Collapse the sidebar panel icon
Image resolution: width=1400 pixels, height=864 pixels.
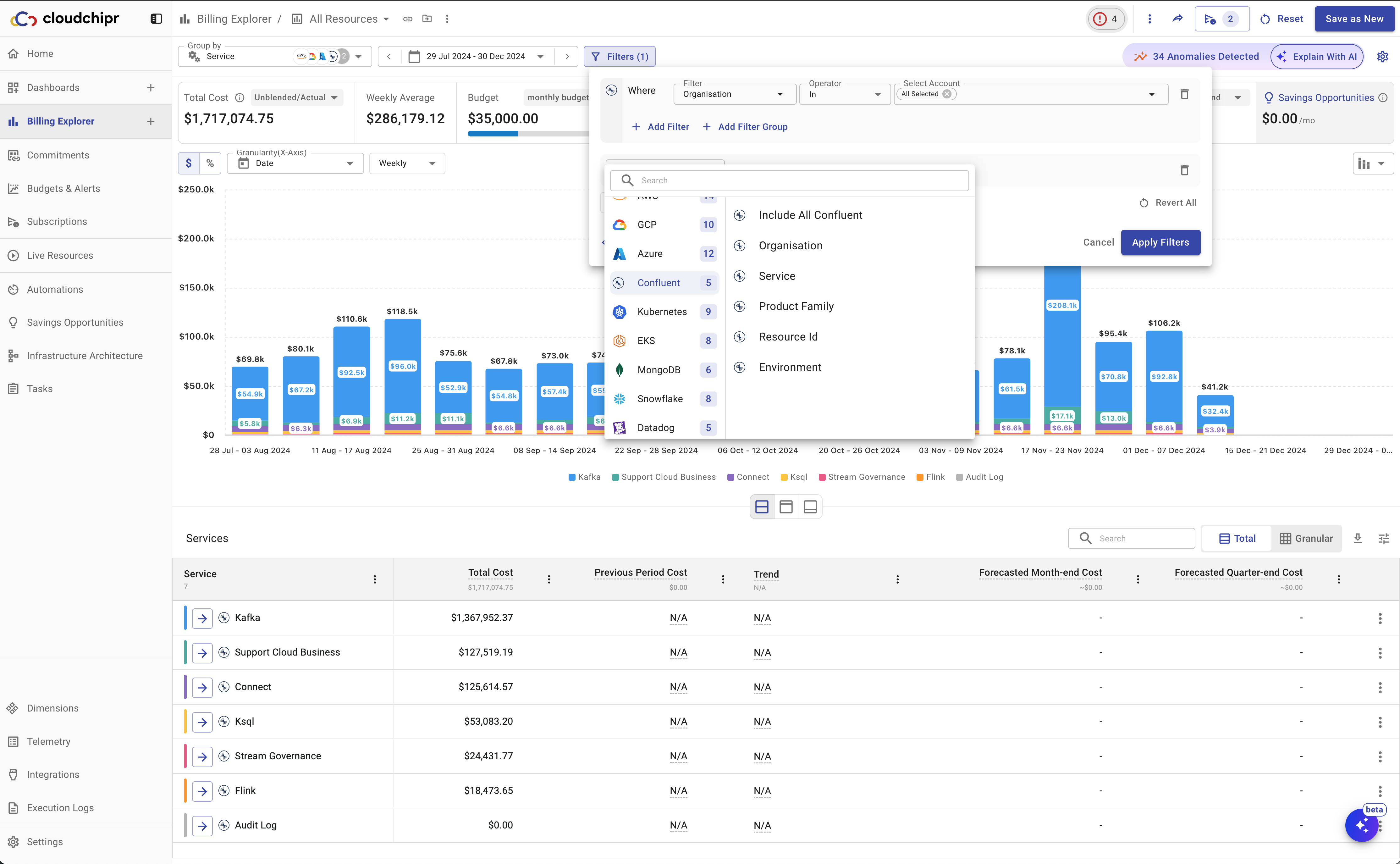coord(156,19)
